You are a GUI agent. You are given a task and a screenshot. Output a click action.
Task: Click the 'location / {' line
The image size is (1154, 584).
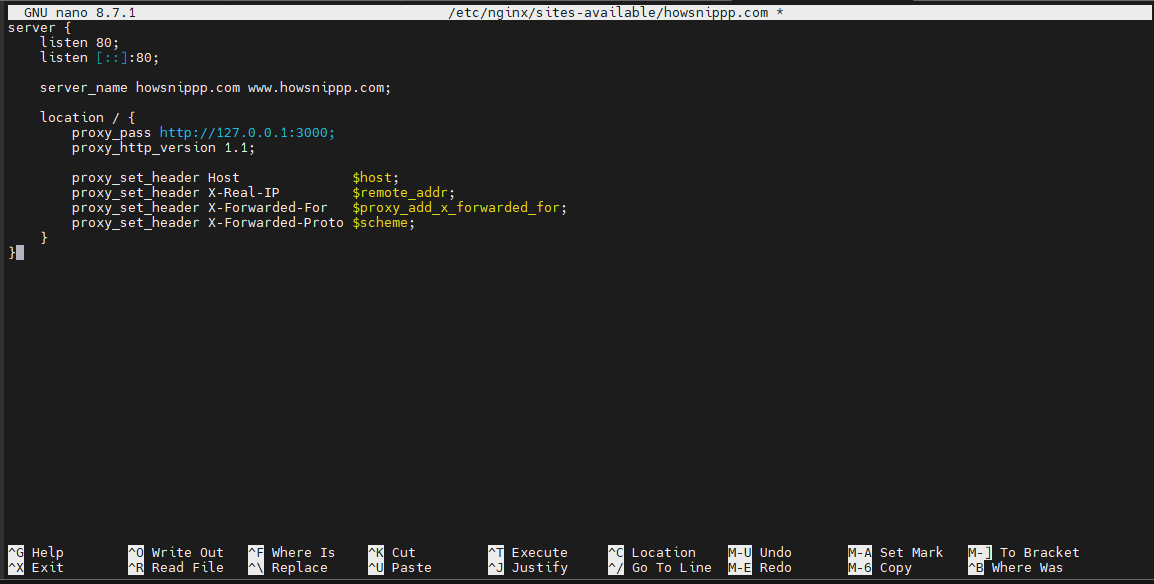88,118
